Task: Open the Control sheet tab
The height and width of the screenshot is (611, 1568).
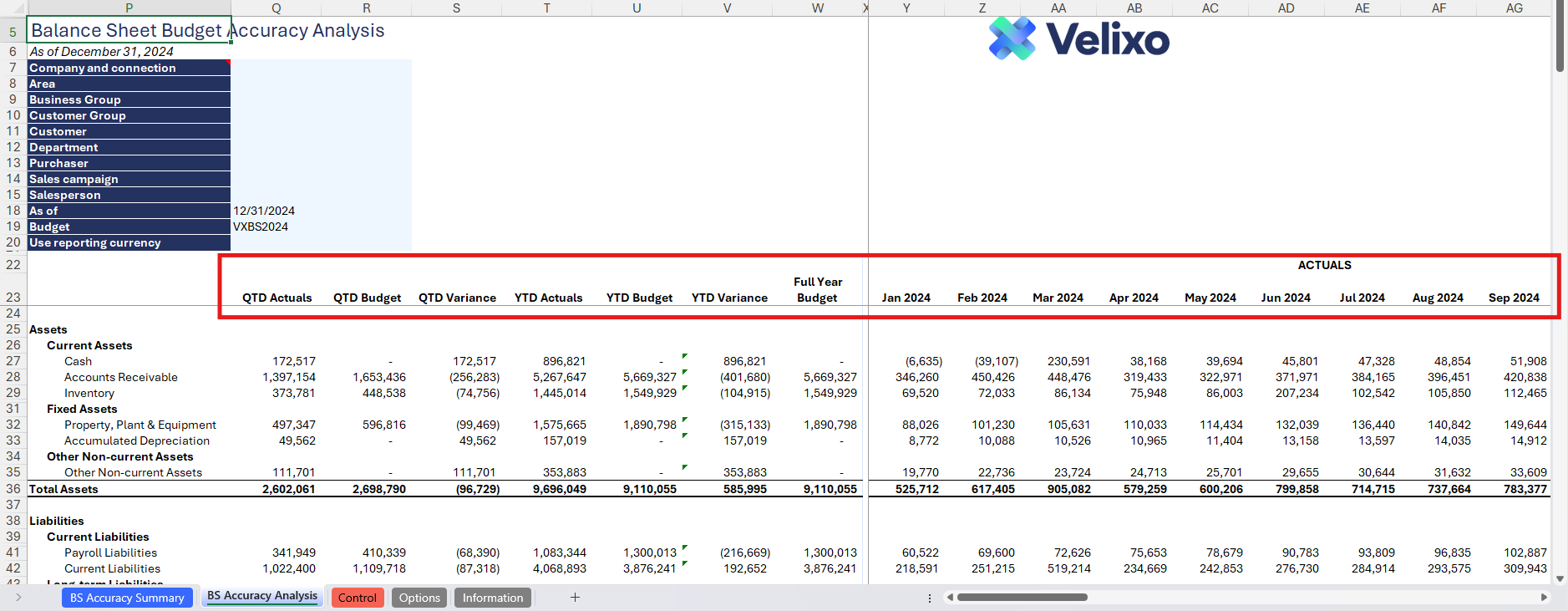Action: tap(357, 598)
